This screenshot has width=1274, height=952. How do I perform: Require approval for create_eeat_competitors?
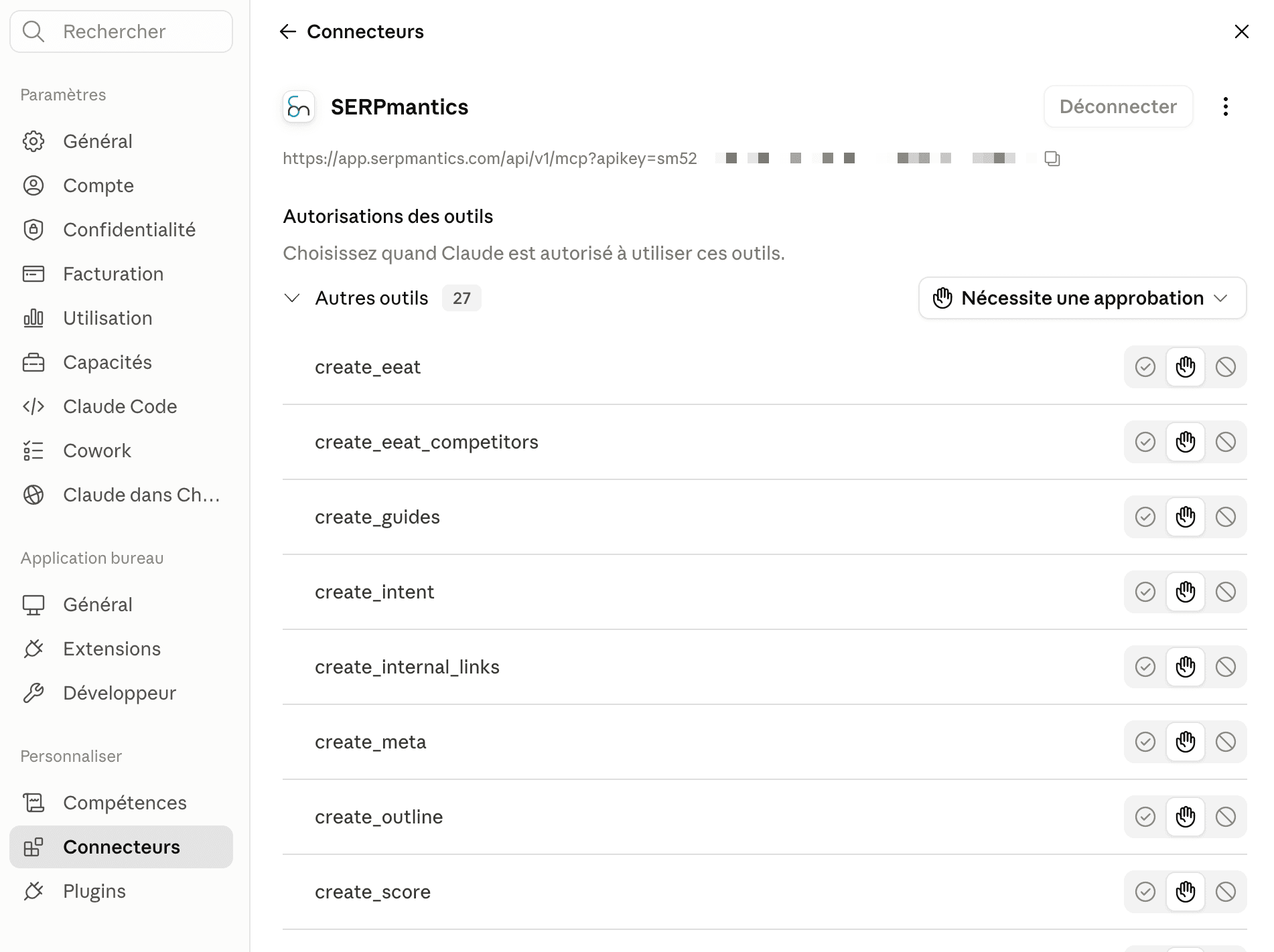1186,442
